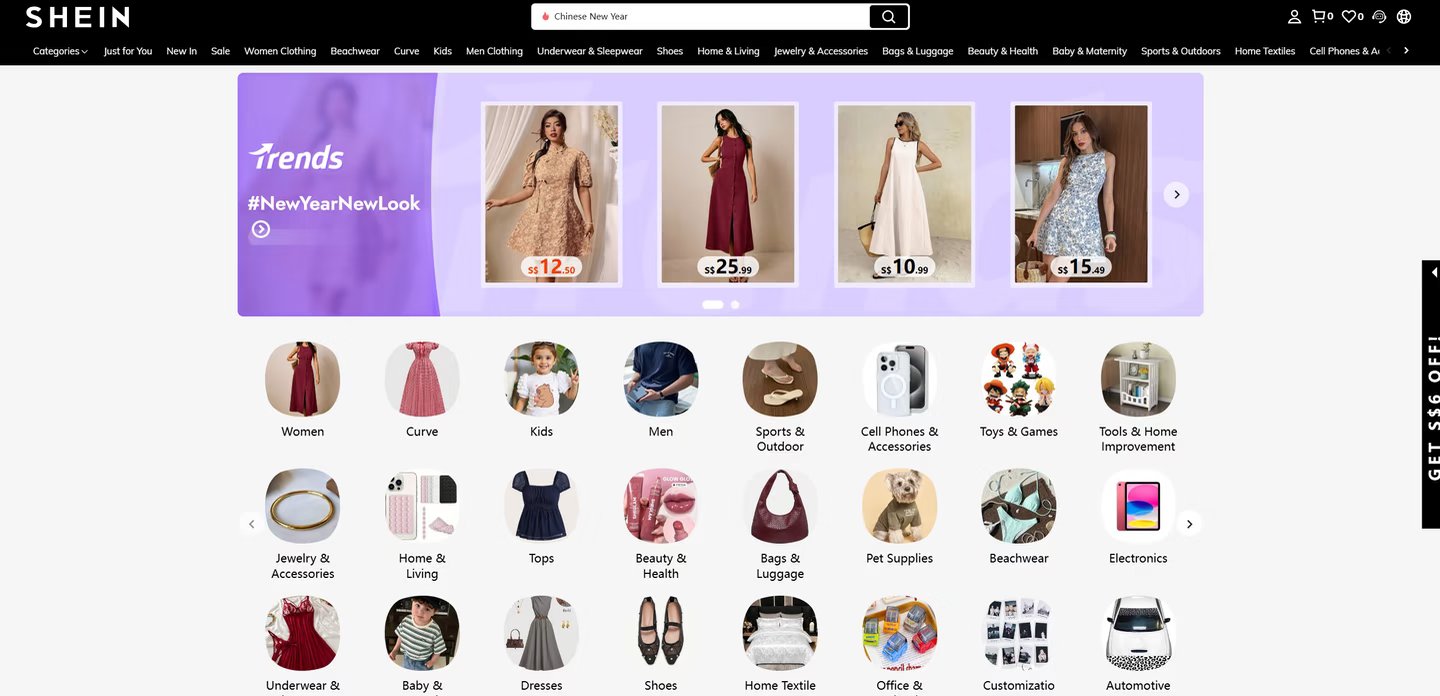1440x696 pixels.
Task: Open the wishlist heart icon
Action: click(1350, 17)
